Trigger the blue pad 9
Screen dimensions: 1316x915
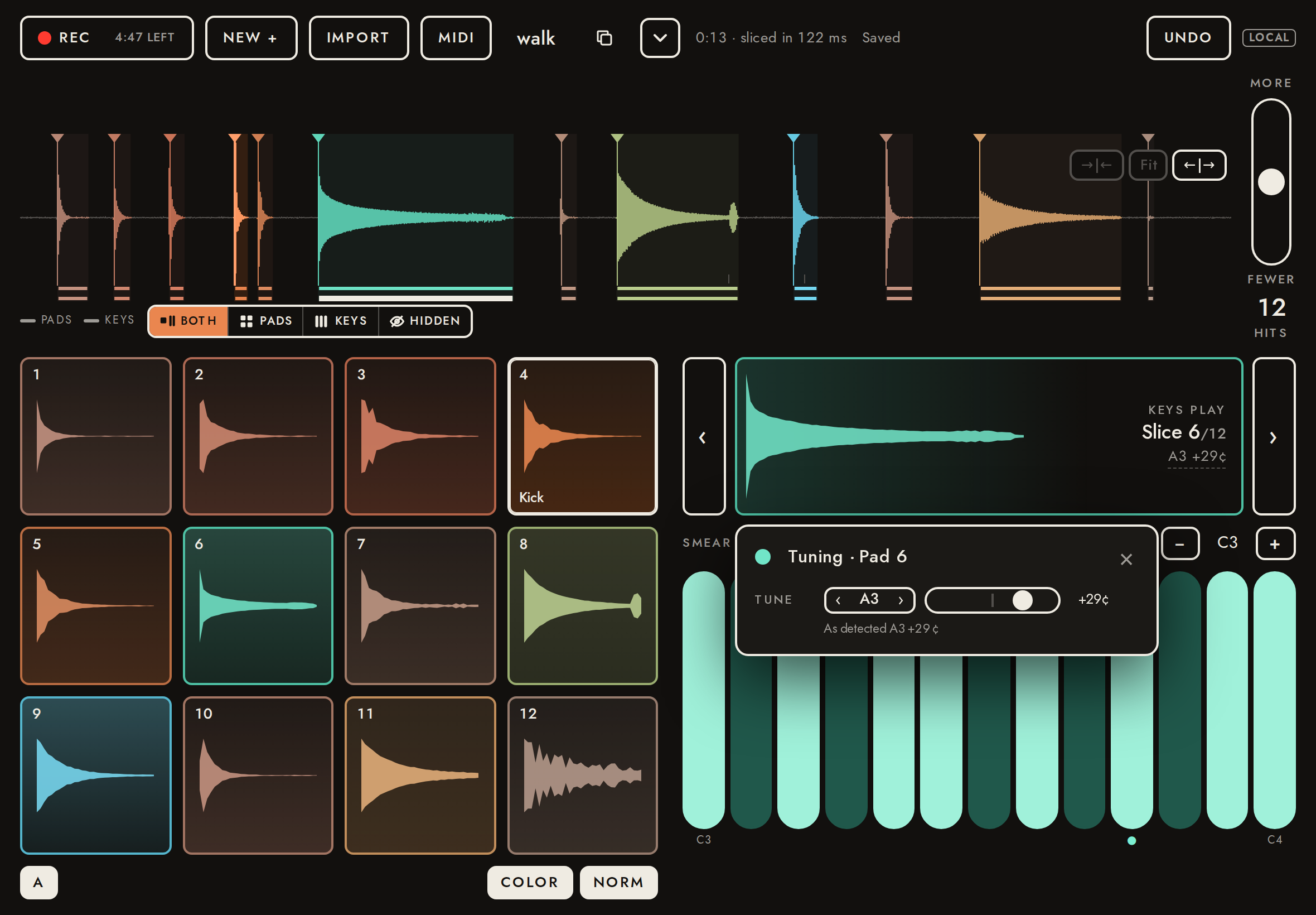[96, 775]
